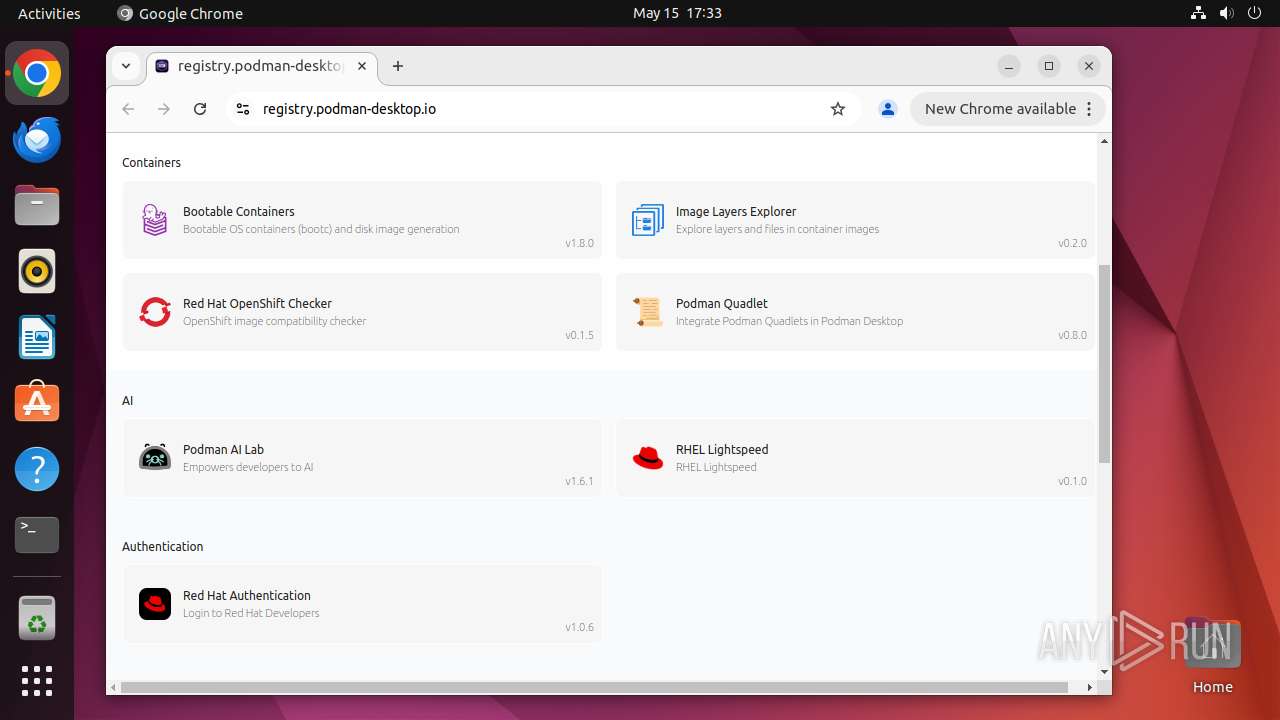Open the volume indicator in top bar
The height and width of the screenshot is (720, 1280).
(1226, 13)
